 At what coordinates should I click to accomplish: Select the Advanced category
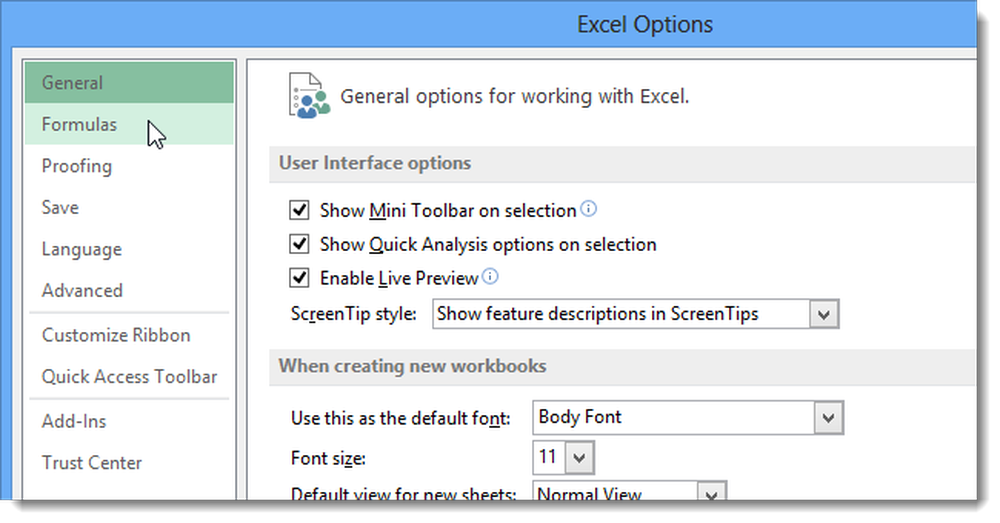click(129, 290)
